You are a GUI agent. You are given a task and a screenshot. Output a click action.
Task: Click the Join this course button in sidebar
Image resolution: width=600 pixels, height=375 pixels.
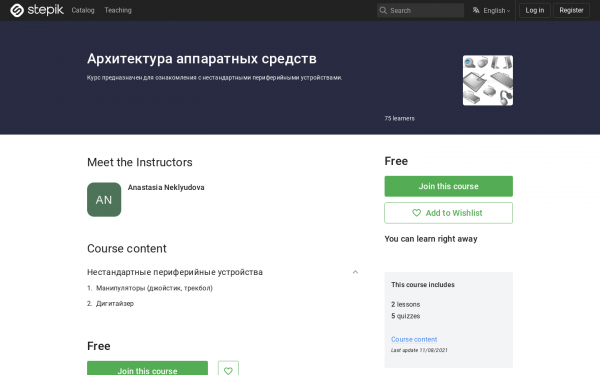click(448, 186)
